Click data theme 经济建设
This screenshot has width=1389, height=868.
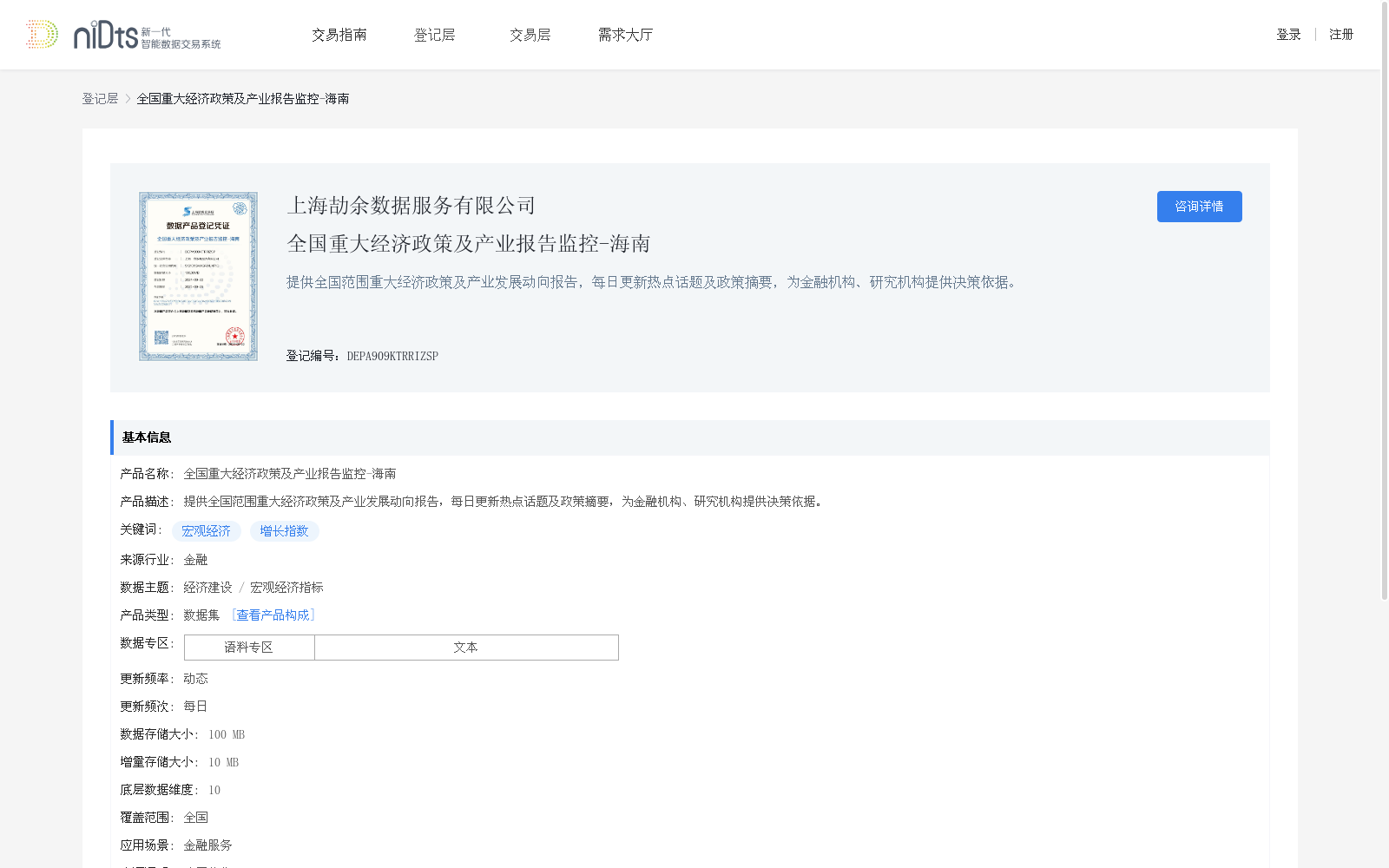point(207,588)
